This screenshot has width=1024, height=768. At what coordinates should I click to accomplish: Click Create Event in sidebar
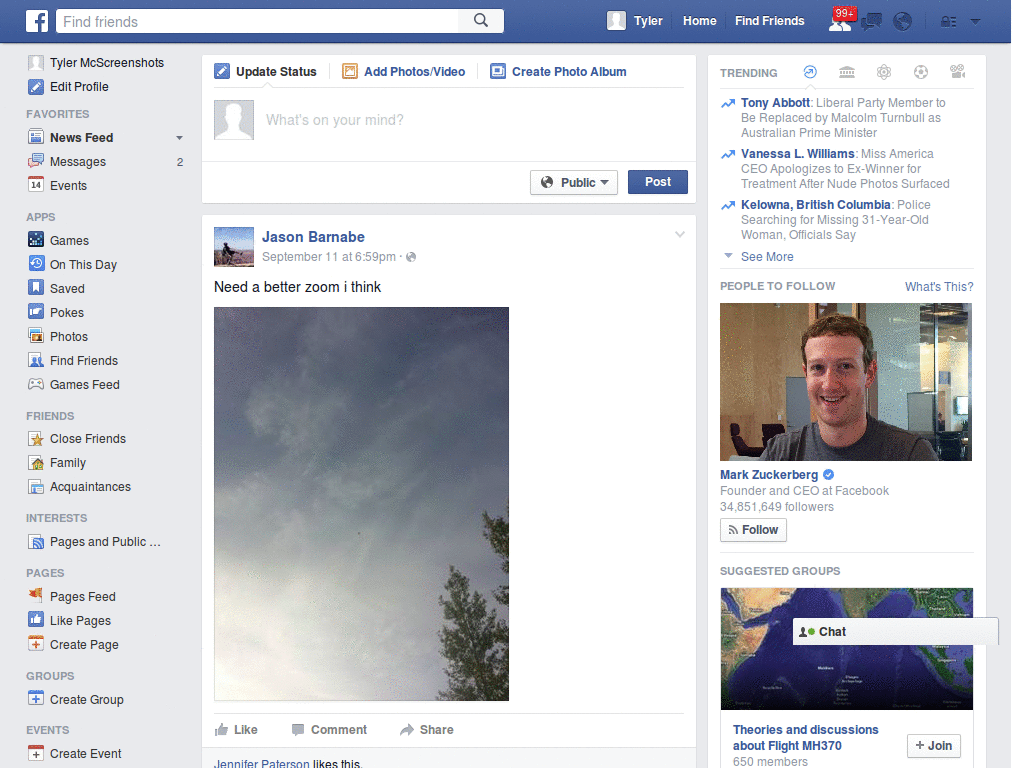(x=85, y=754)
